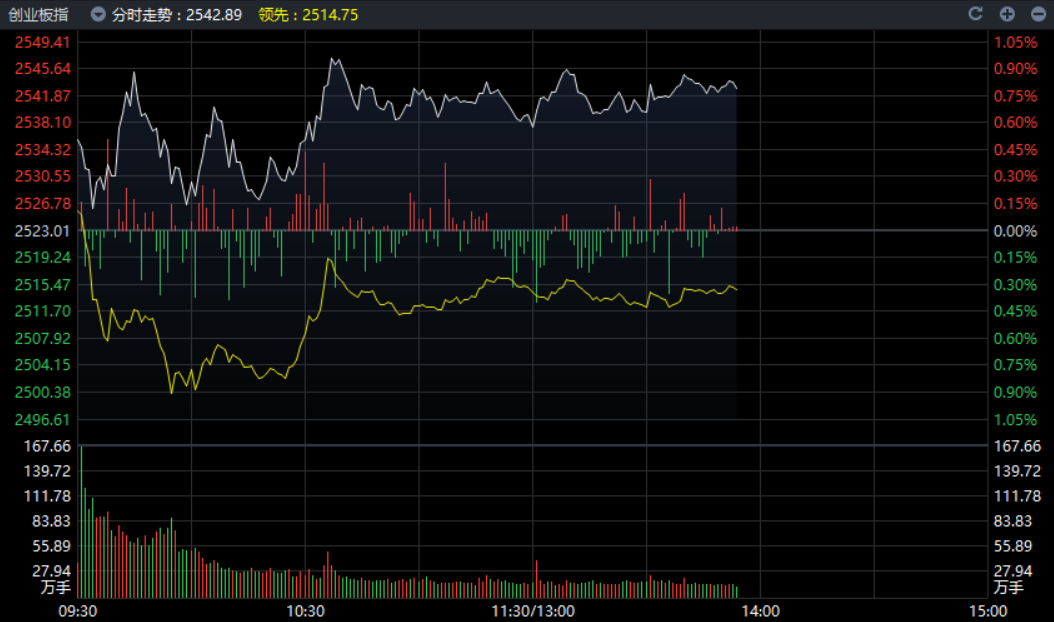Click the left 万手 volume unit label
1054x622 pixels.
point(56,587)
